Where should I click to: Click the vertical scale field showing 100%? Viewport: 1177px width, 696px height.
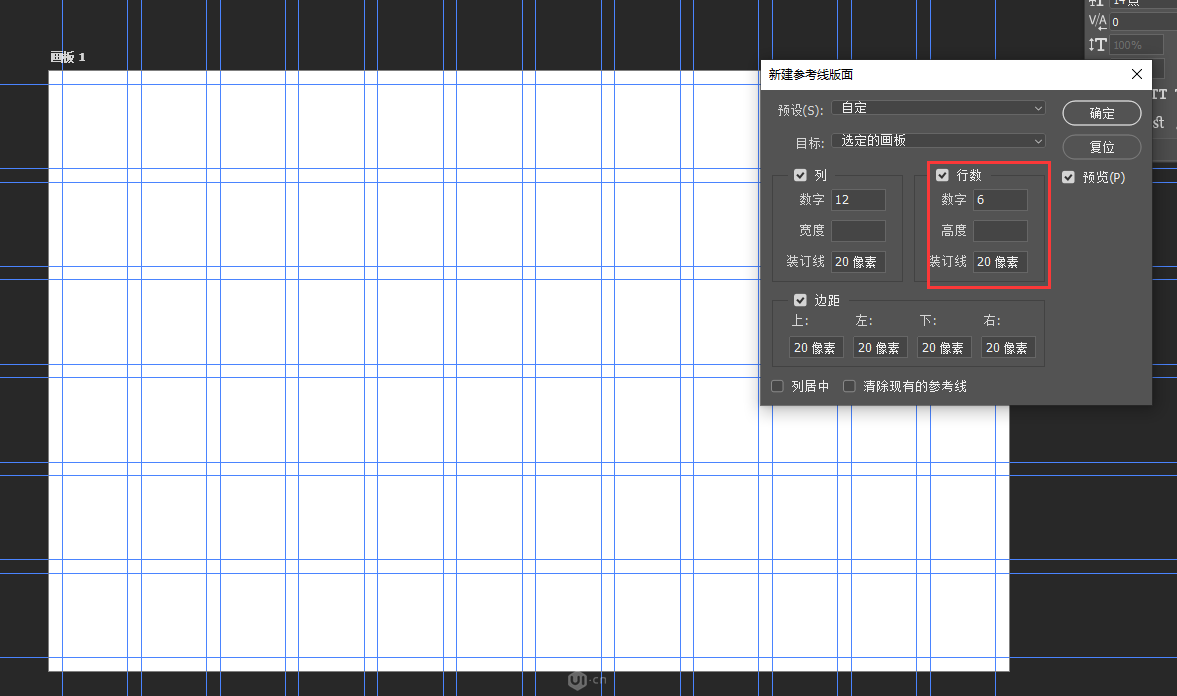click(1136, 45)
